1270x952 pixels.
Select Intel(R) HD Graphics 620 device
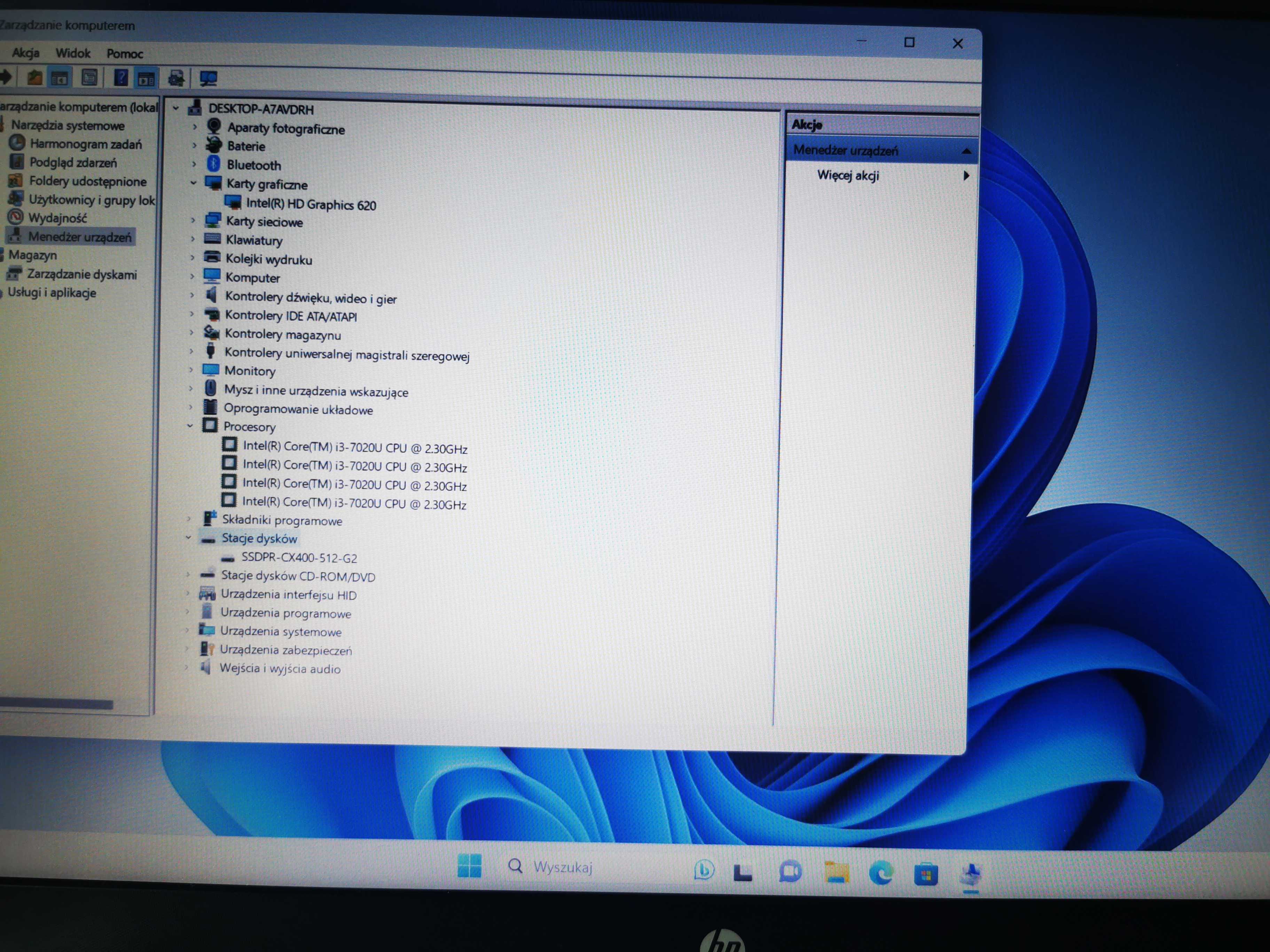(x=311, y=204)
